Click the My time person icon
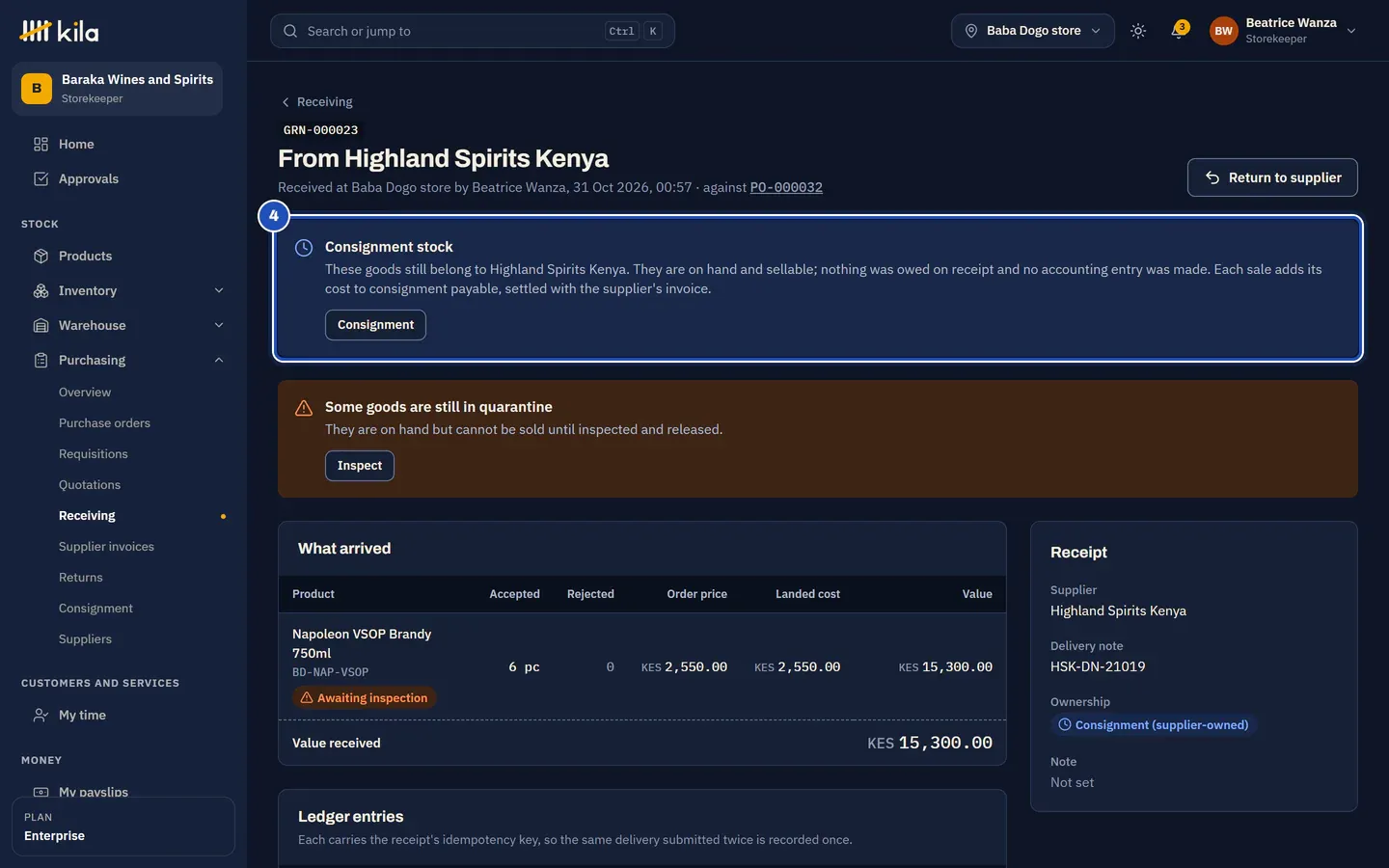Image resolution: width=1389 pixels, height=868 pixels. tap(41, 715)
